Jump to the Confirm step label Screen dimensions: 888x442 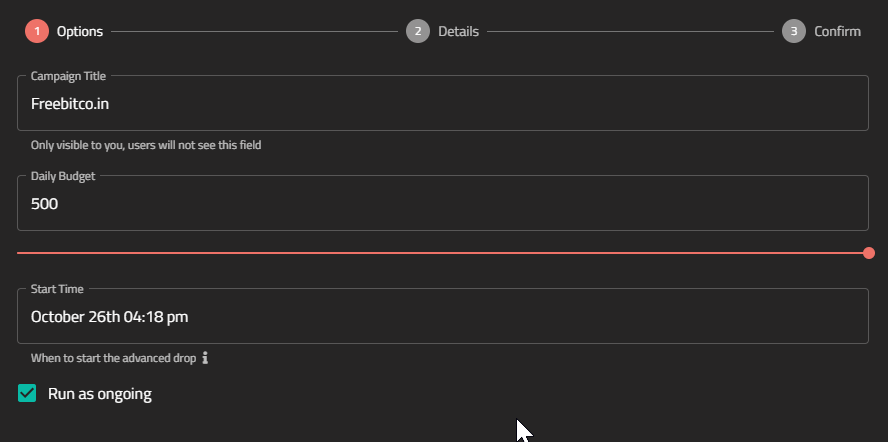tap(837, 31)
